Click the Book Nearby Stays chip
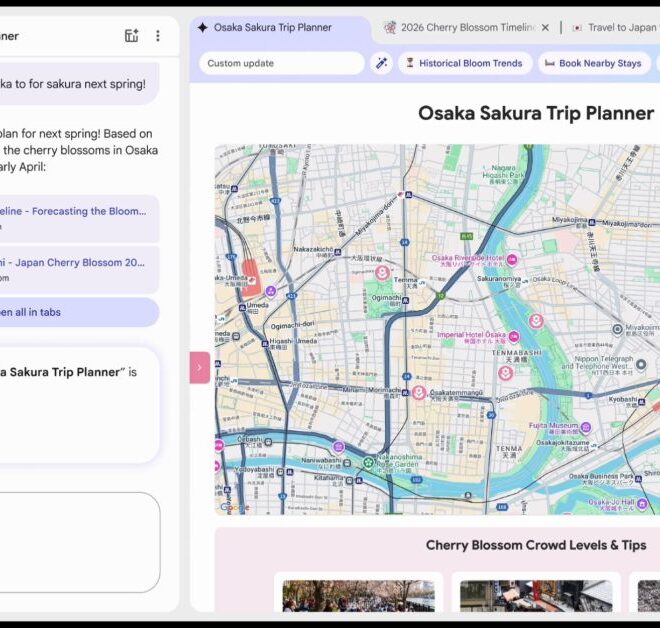The height and width of the screenshot is (628, 660). (594, 64)
